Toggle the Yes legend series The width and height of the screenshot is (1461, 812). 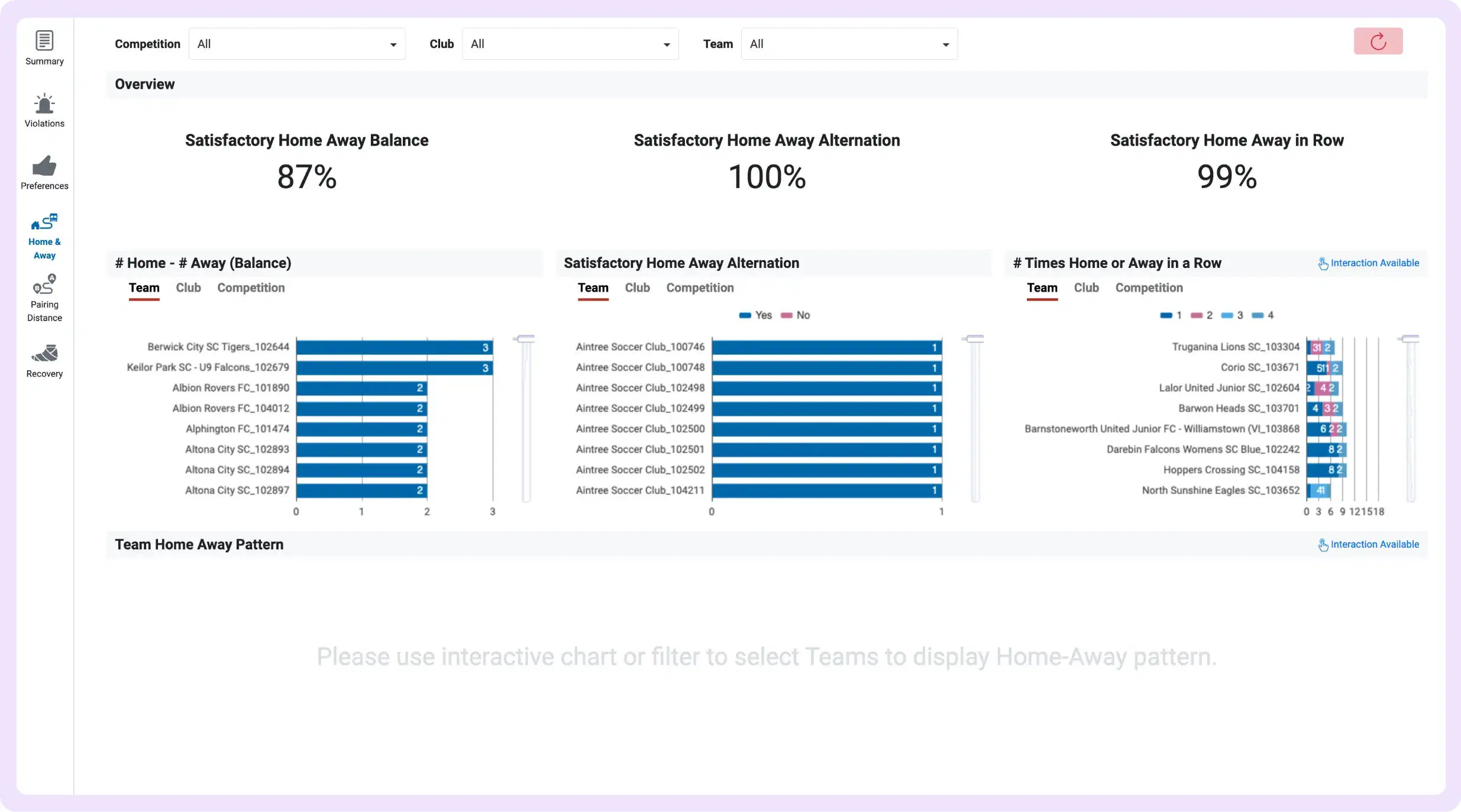[x=755, y=315]
